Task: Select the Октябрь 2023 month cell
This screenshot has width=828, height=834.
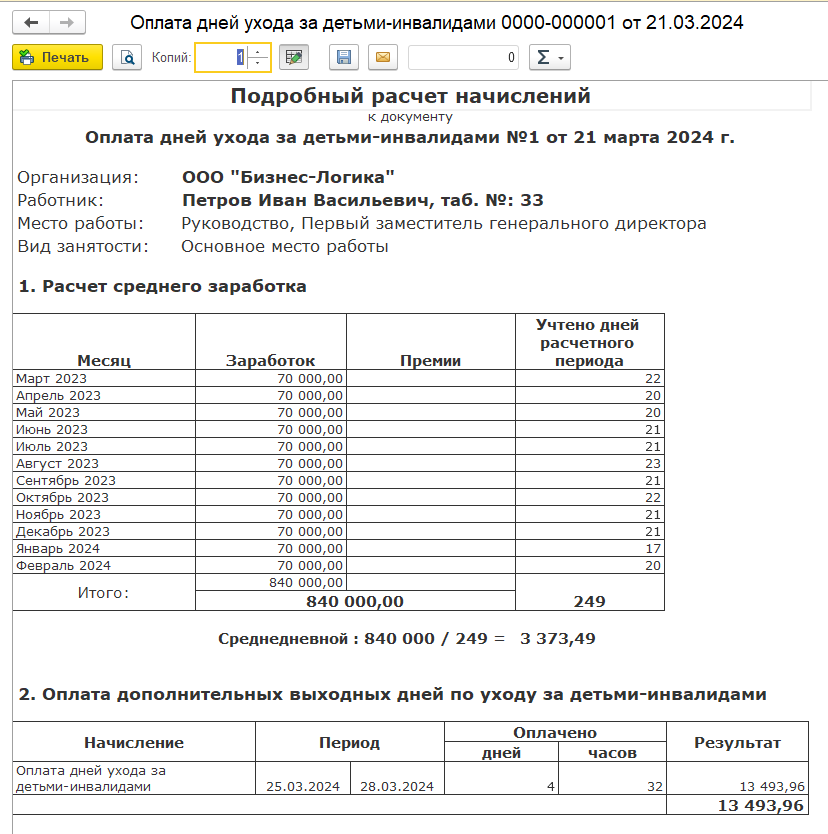Action: pos(104,498)
